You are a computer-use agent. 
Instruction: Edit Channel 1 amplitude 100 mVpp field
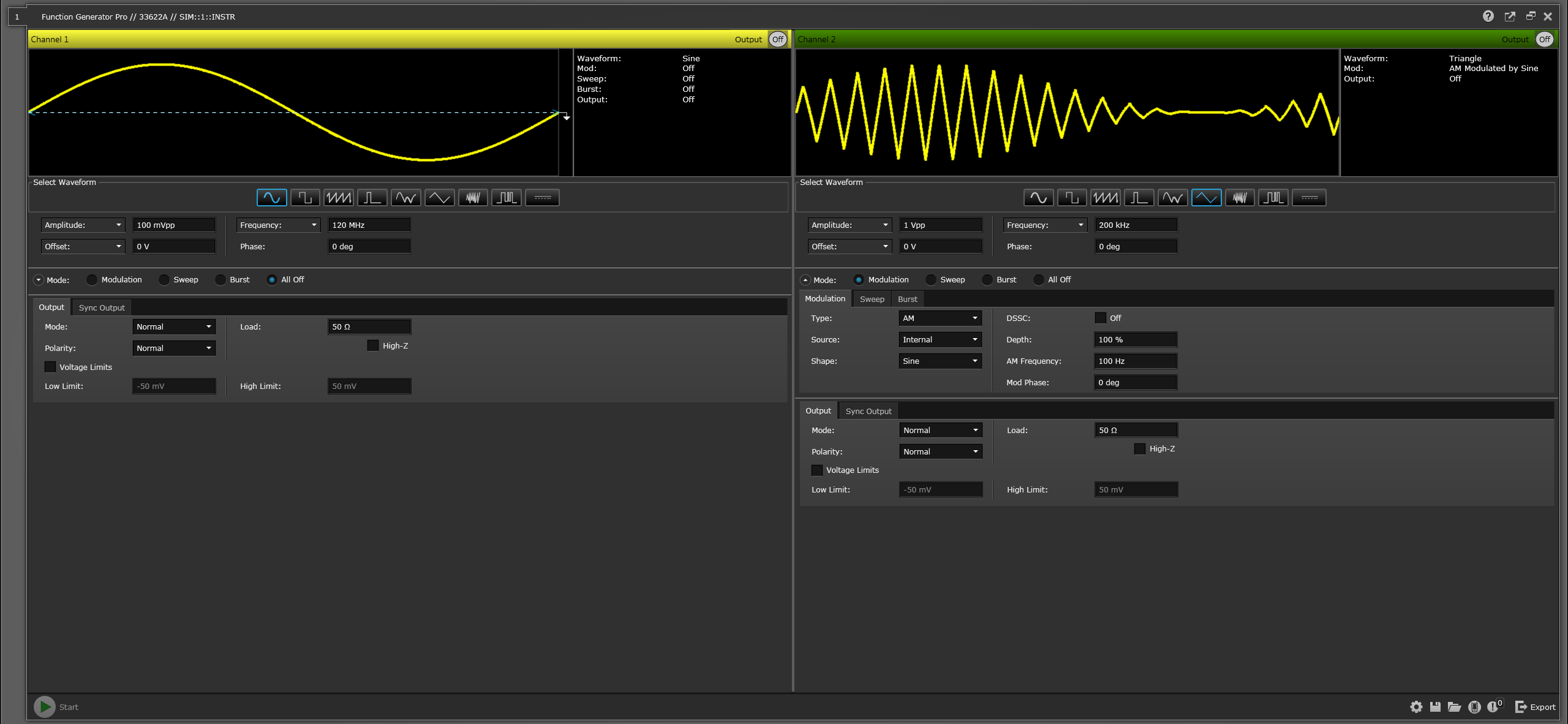pyautogui.click(x=174, y=225)
